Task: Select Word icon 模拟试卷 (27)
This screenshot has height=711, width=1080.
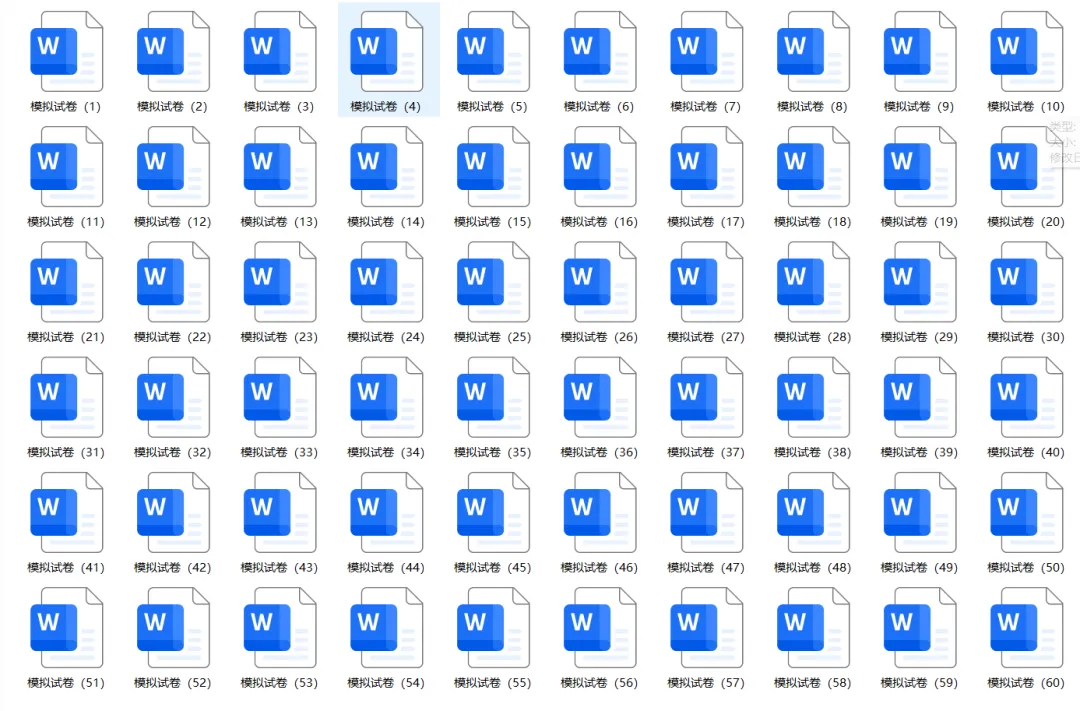Action: click(707, 282)
